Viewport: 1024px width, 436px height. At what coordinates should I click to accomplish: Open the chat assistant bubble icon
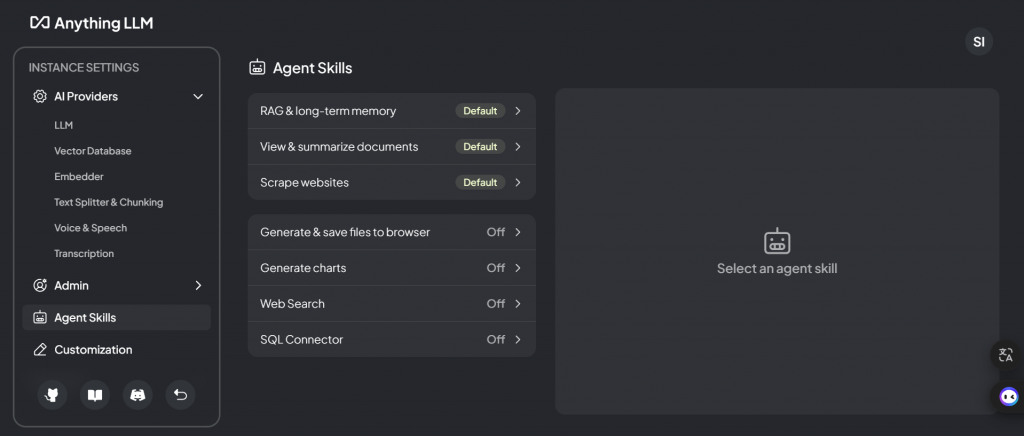coord(1009,396)
